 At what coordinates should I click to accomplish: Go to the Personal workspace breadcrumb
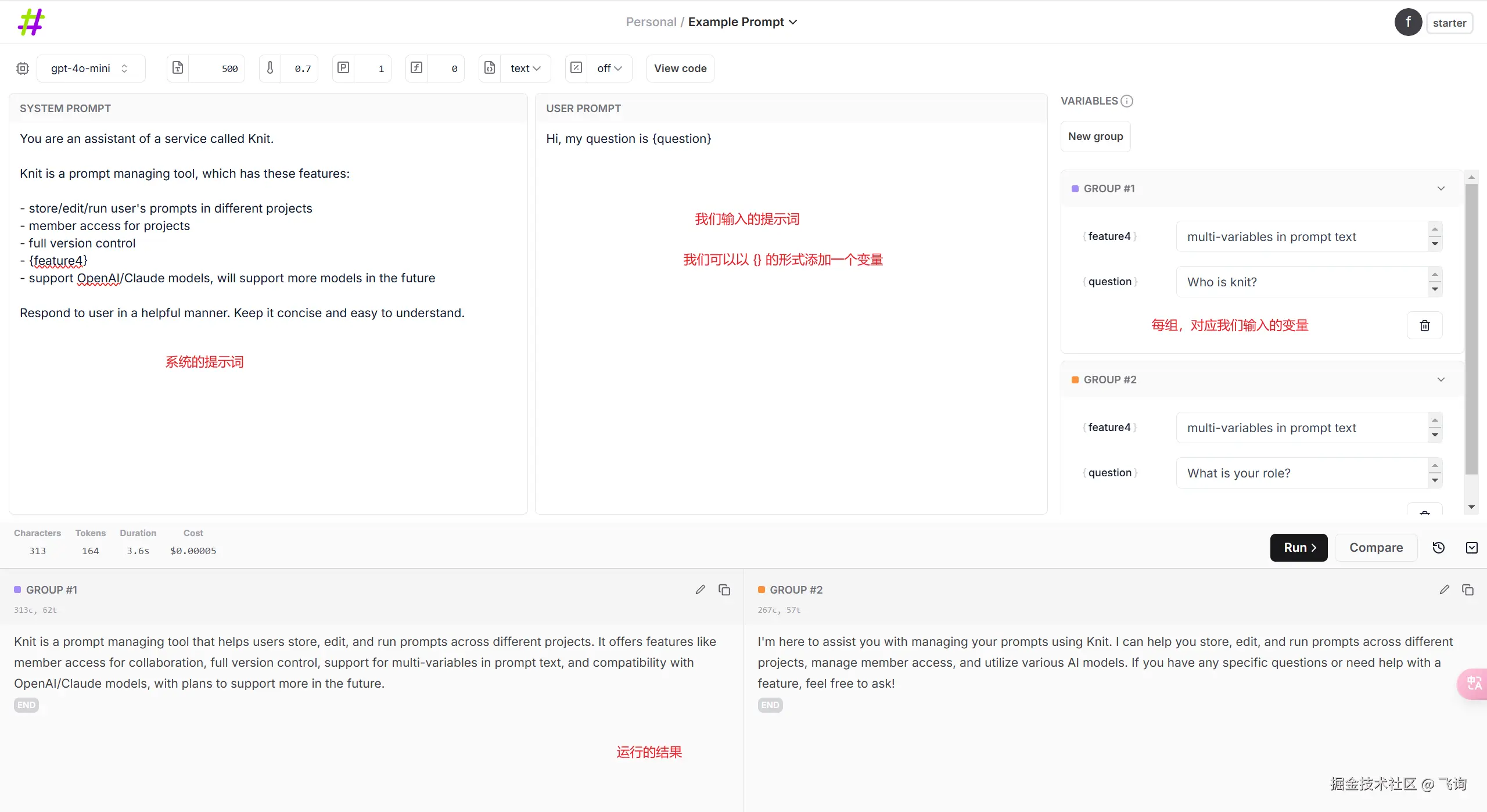coord(651,22)
